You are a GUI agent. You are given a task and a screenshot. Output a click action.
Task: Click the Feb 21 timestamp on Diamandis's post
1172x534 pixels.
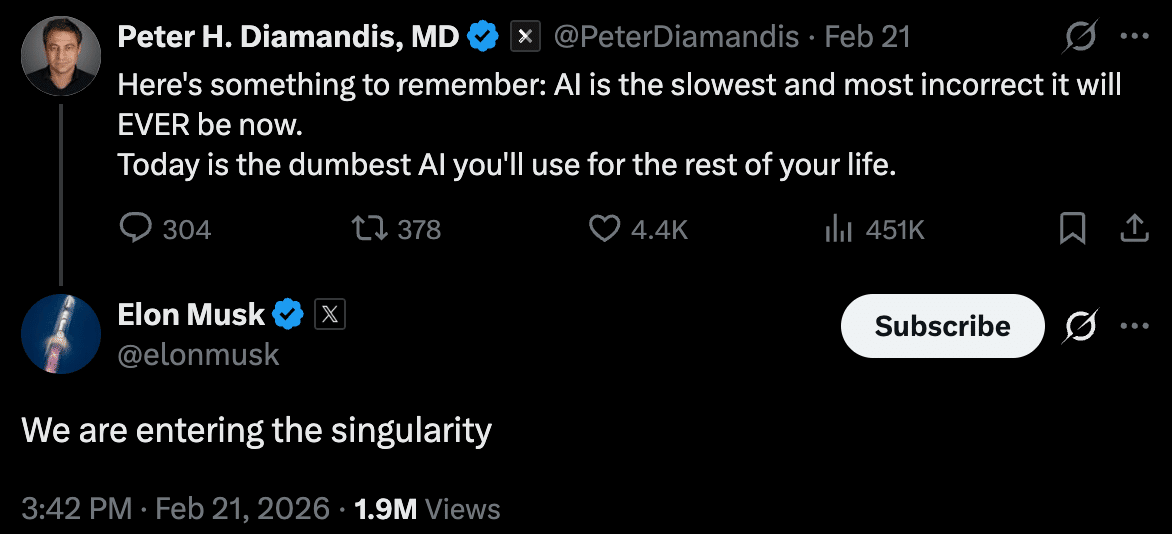867,37
